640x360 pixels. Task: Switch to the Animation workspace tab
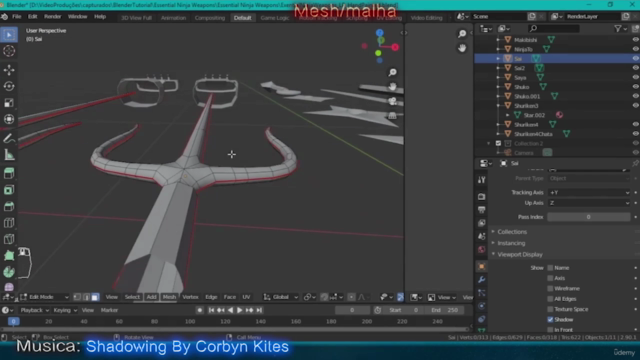(173, 18)
